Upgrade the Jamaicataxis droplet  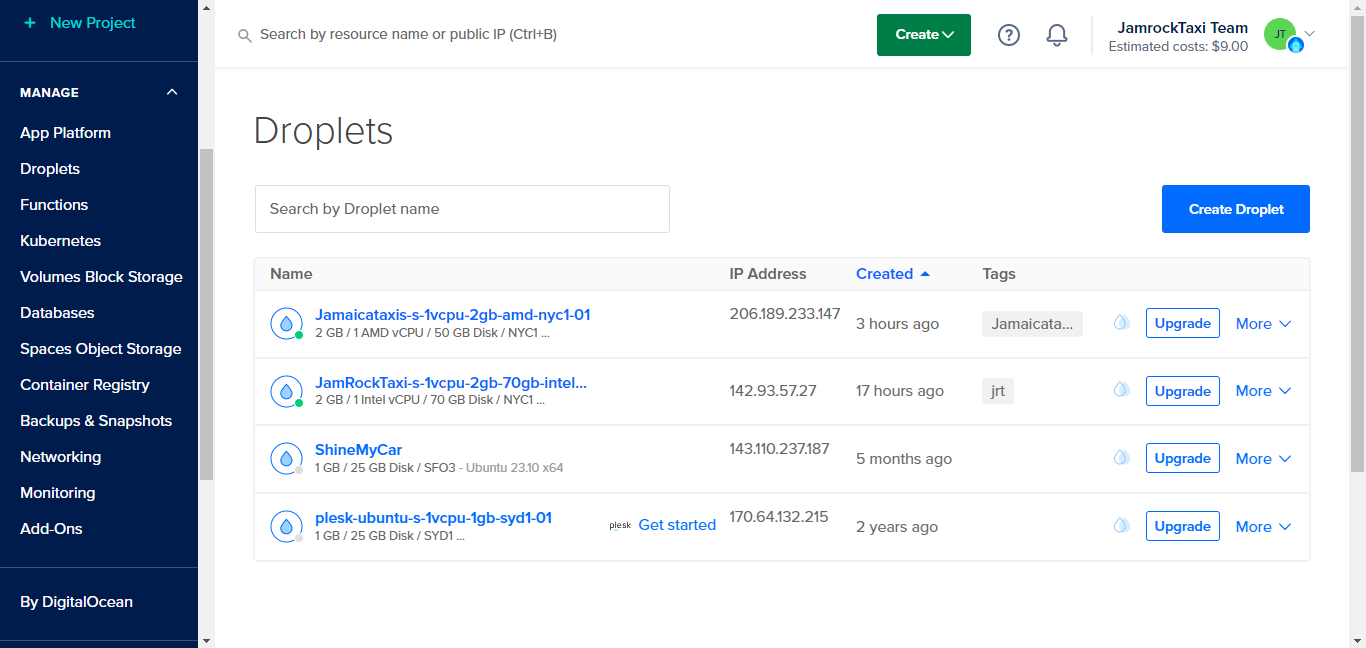(x=1183, y=323)
